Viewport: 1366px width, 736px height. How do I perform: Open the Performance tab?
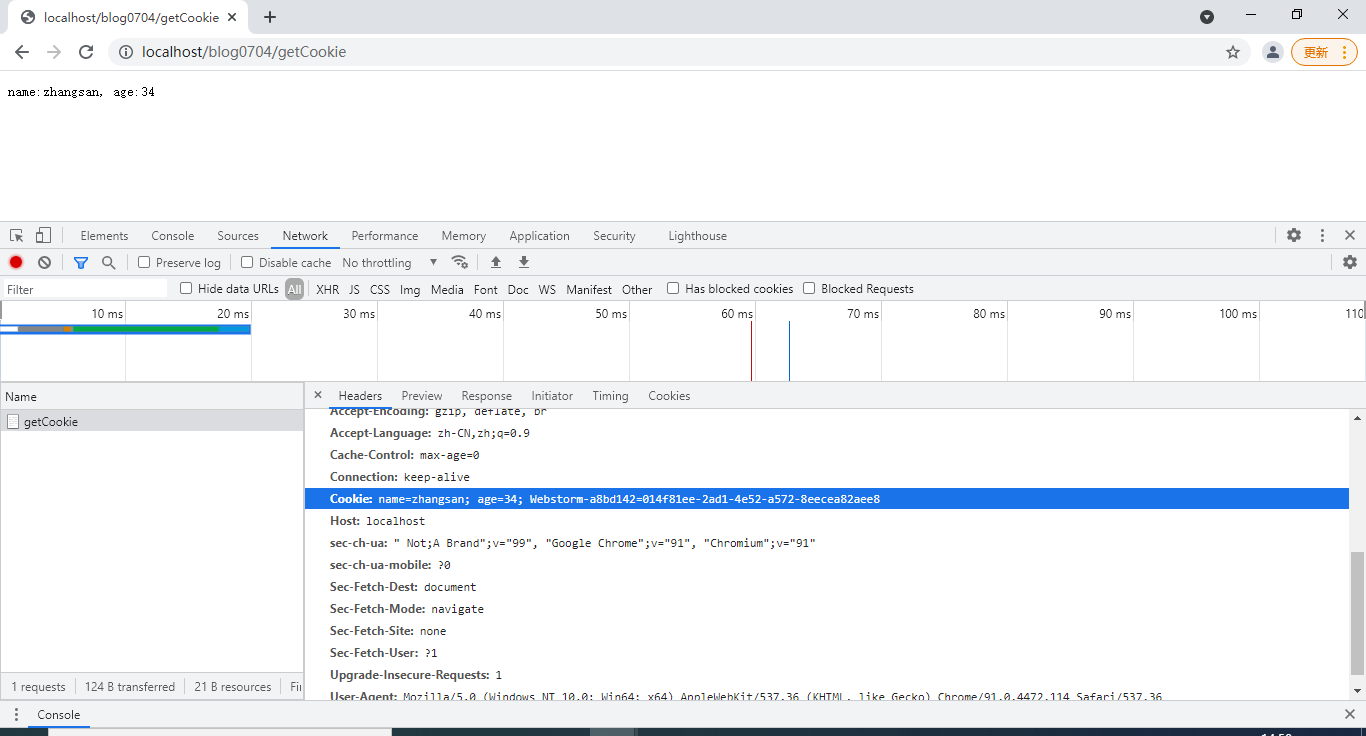pyautogui.click(x=385, y=236)
